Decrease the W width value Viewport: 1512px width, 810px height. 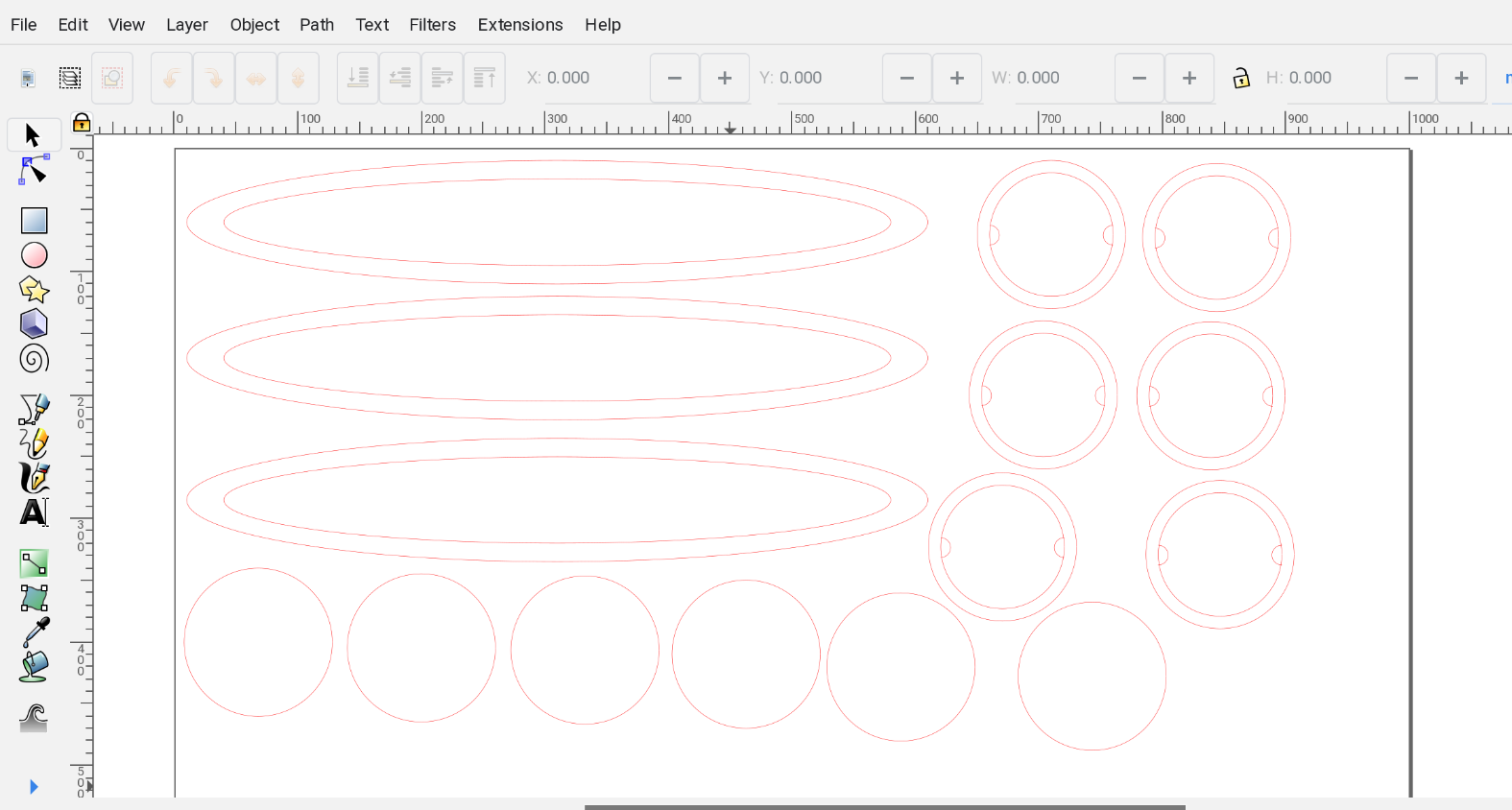coord(1140,78)
